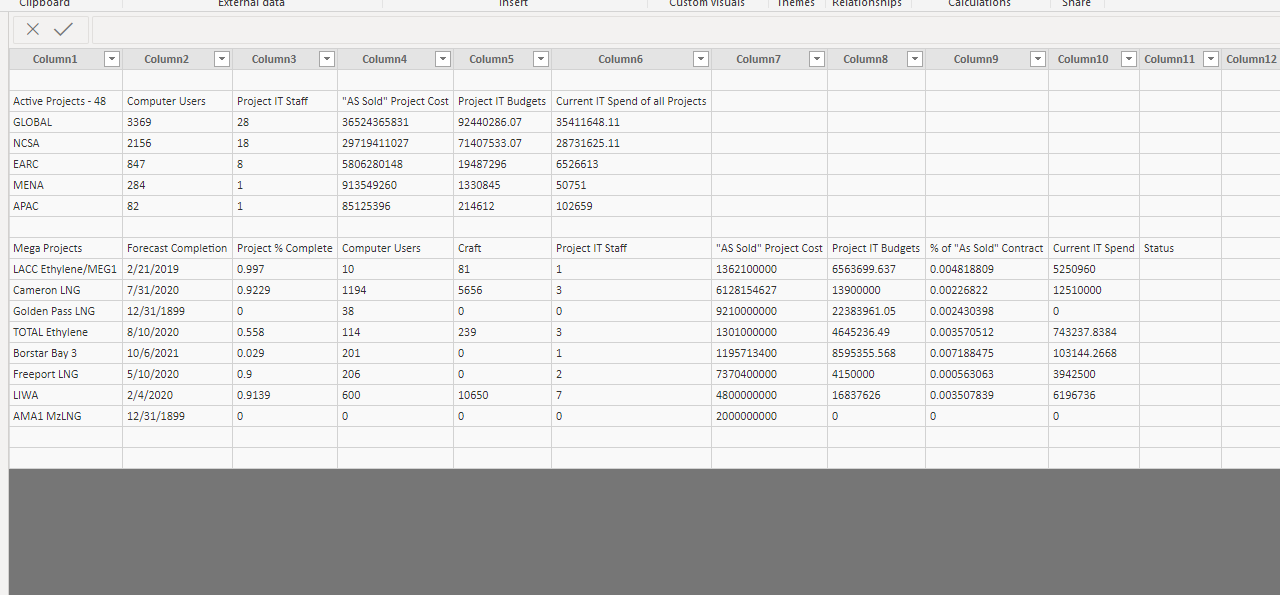Open Column10 filter dropdown arrow
The width and height of the screenshot is (1280, 595).
1128,59
